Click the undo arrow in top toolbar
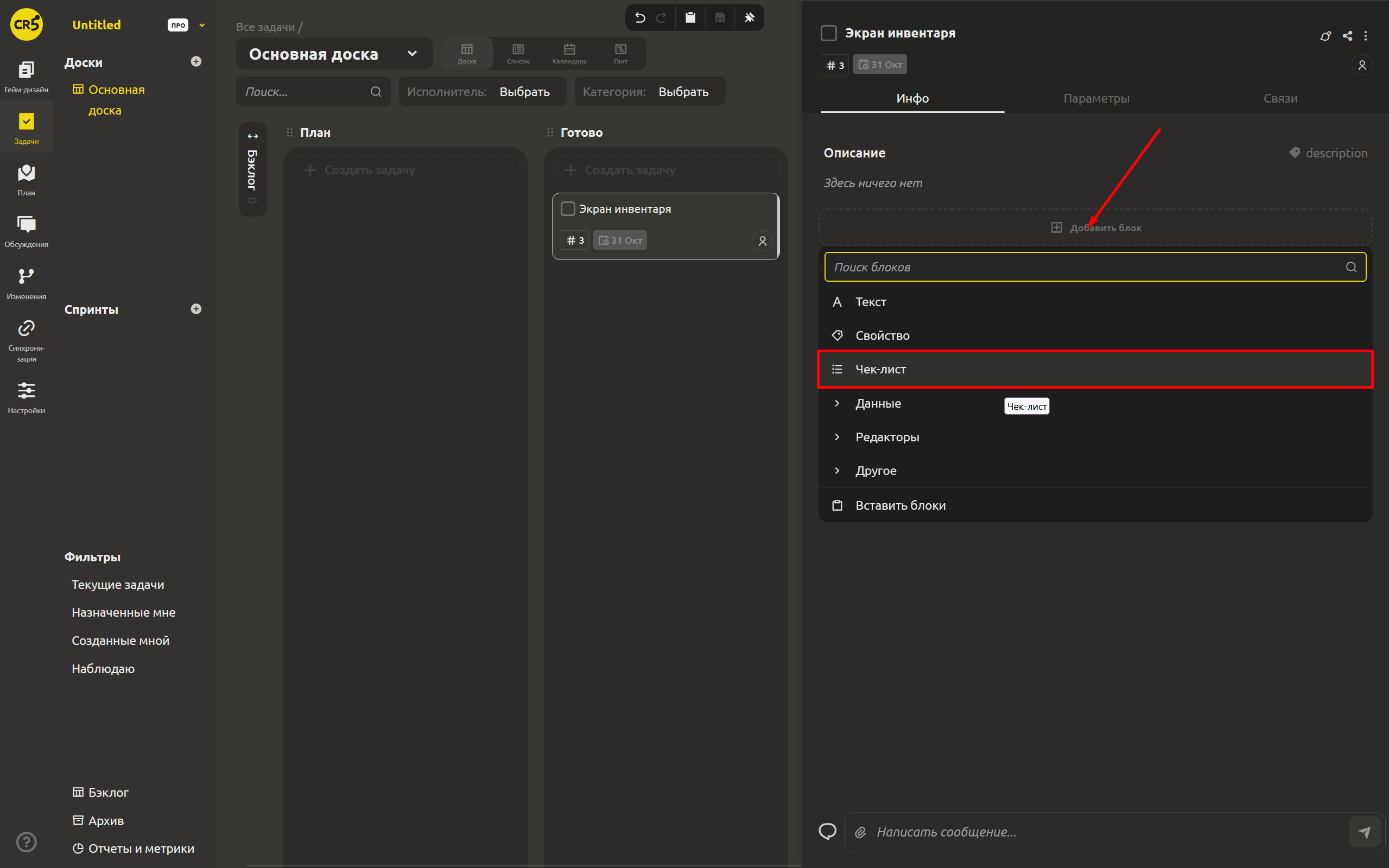Screen dimensions: 1389x868 [640, 18]
